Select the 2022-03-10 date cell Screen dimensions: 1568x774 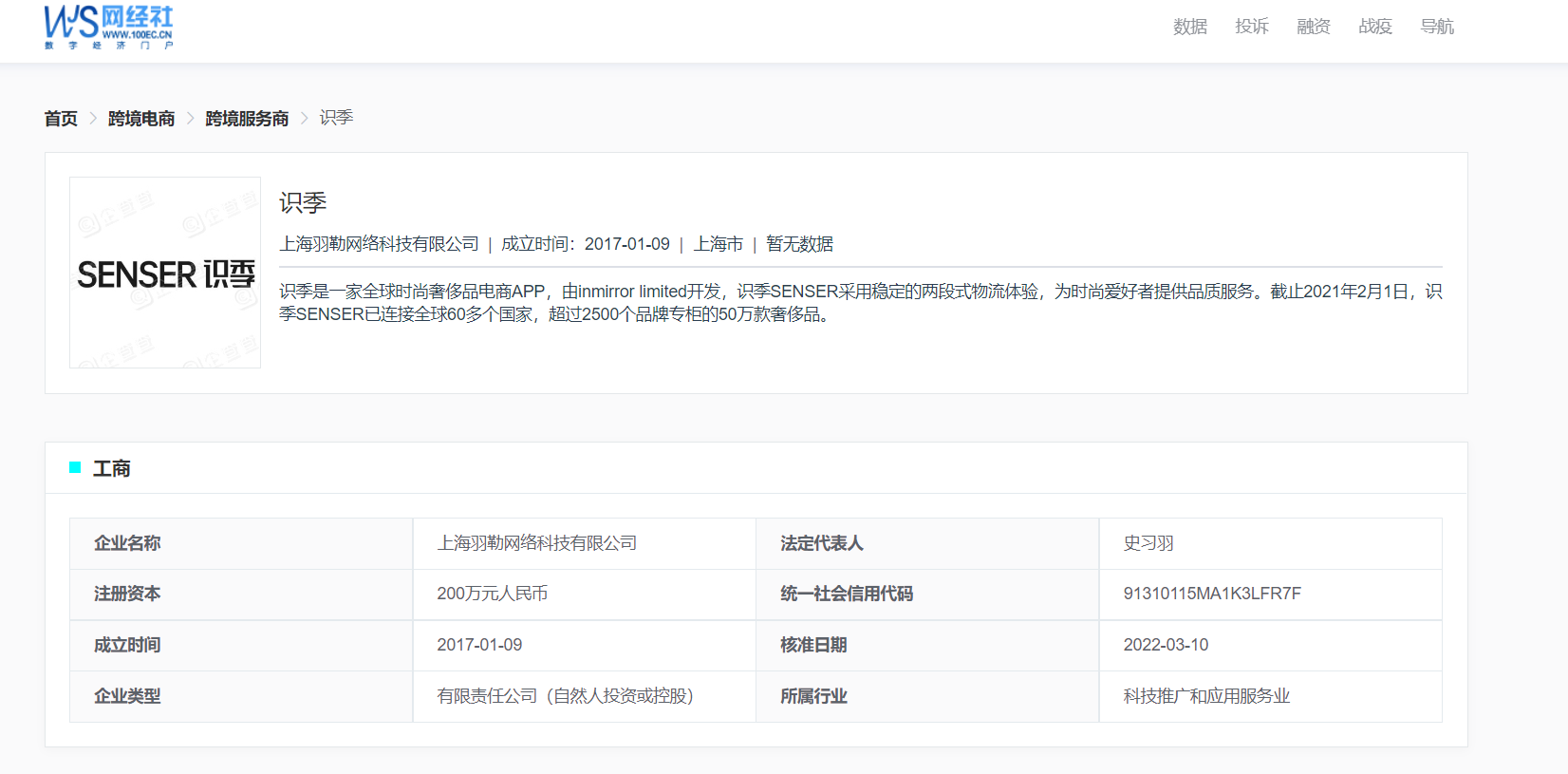pyautogui.click(x=1271, y=646)
